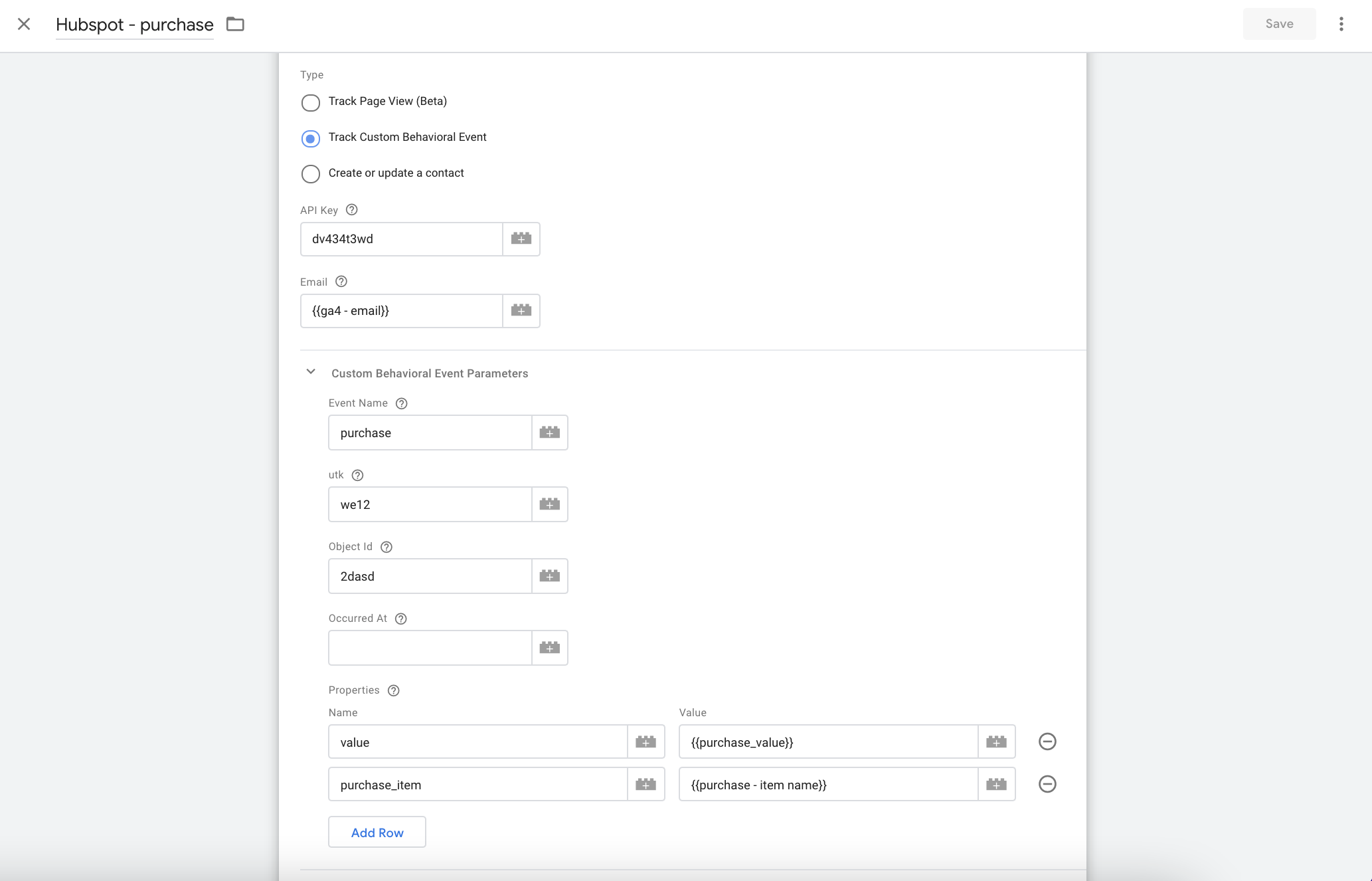Click the Custom Behavioral Event Parameters heading
Screen dimensions: 1372x881
coord(430,373)
